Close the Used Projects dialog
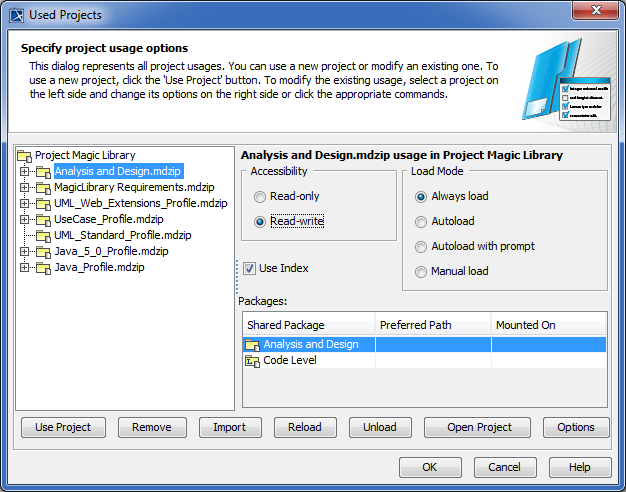 [596, 10]
